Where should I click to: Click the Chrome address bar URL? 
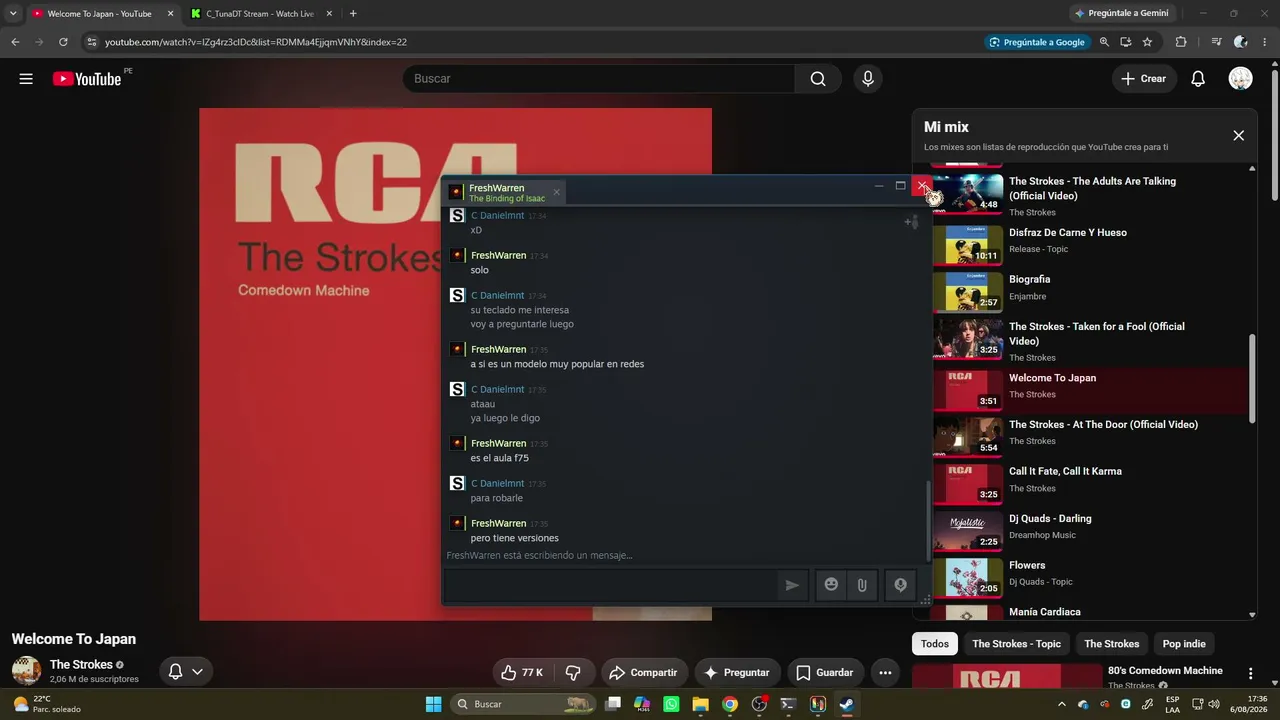point(256,42)
